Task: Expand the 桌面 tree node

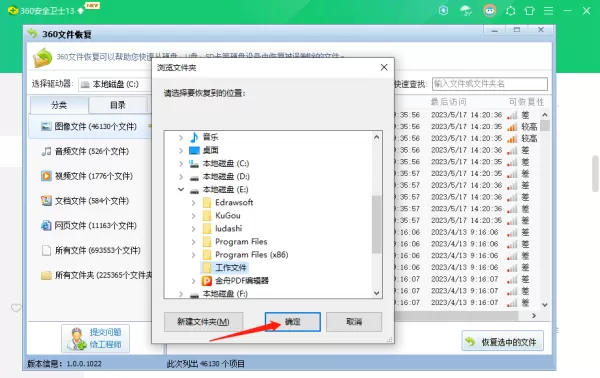Action: 181,150
